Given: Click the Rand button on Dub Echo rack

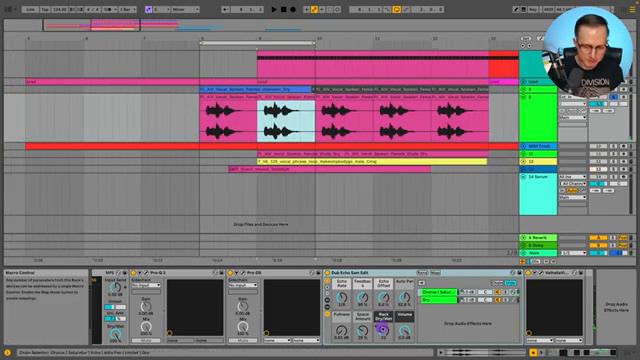Looking at the screenshot, I should point(422,273).
